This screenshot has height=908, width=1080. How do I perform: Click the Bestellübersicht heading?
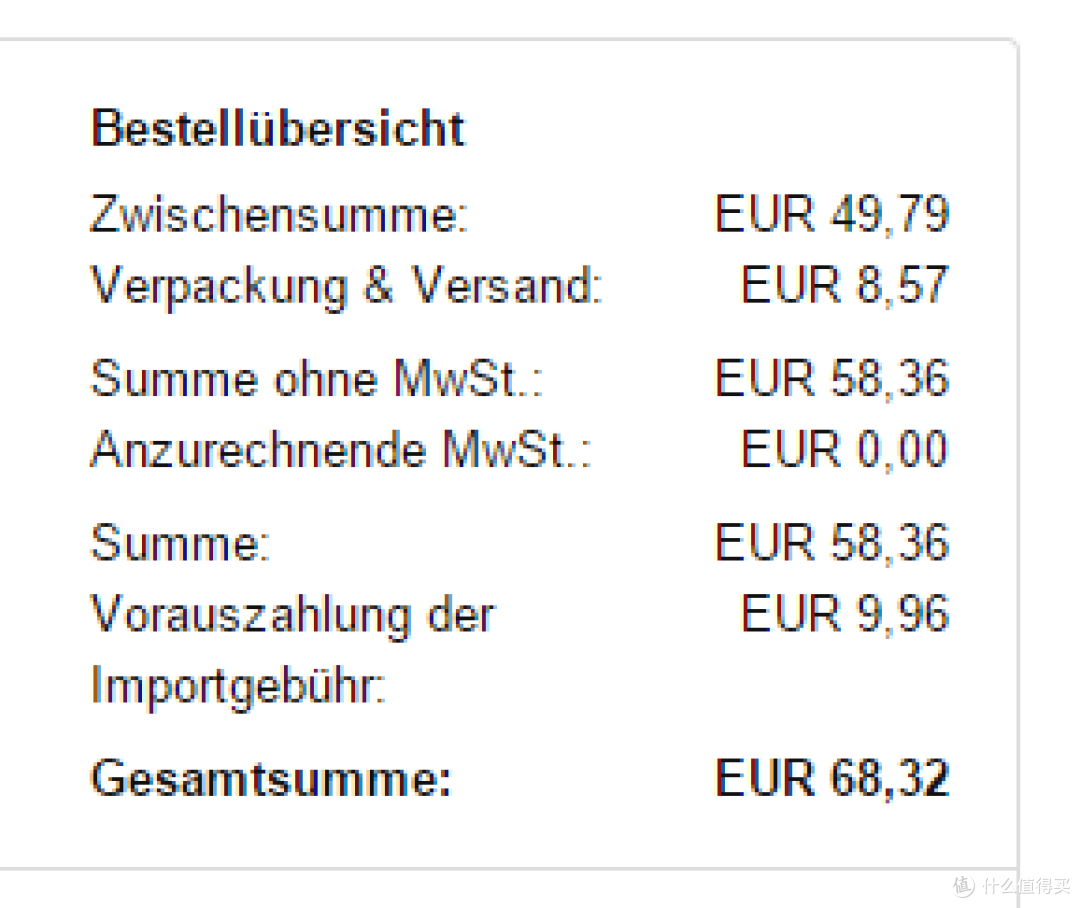point(278,128)
